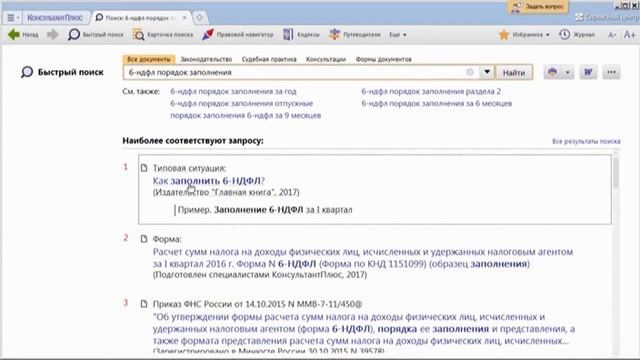Go back with the green Назад arrow
Screen dimensions: 640x360
click(23, 35)
